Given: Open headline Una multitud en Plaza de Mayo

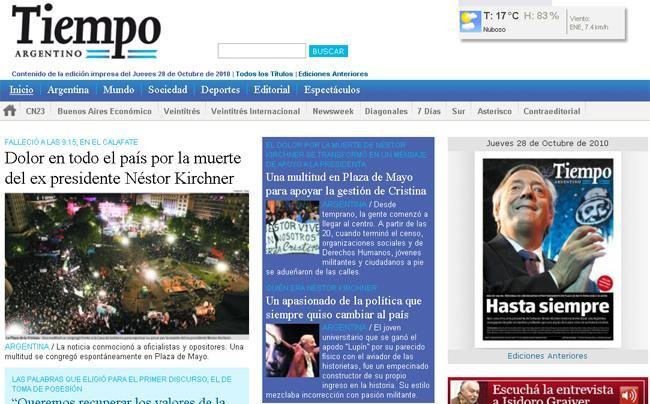Looking at the screenshot, I should click(346, 184).
